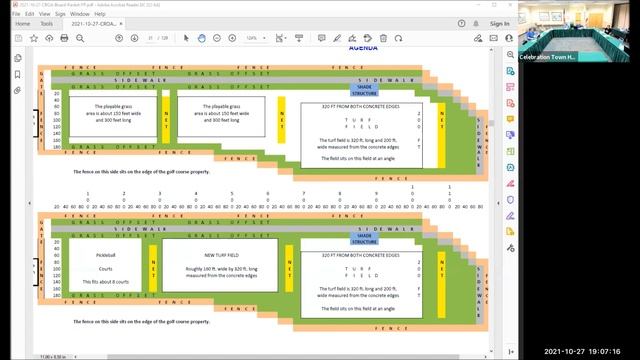Open the find text magnifier icon
Viewport: 640px width, 360px height.
(80, 38)
